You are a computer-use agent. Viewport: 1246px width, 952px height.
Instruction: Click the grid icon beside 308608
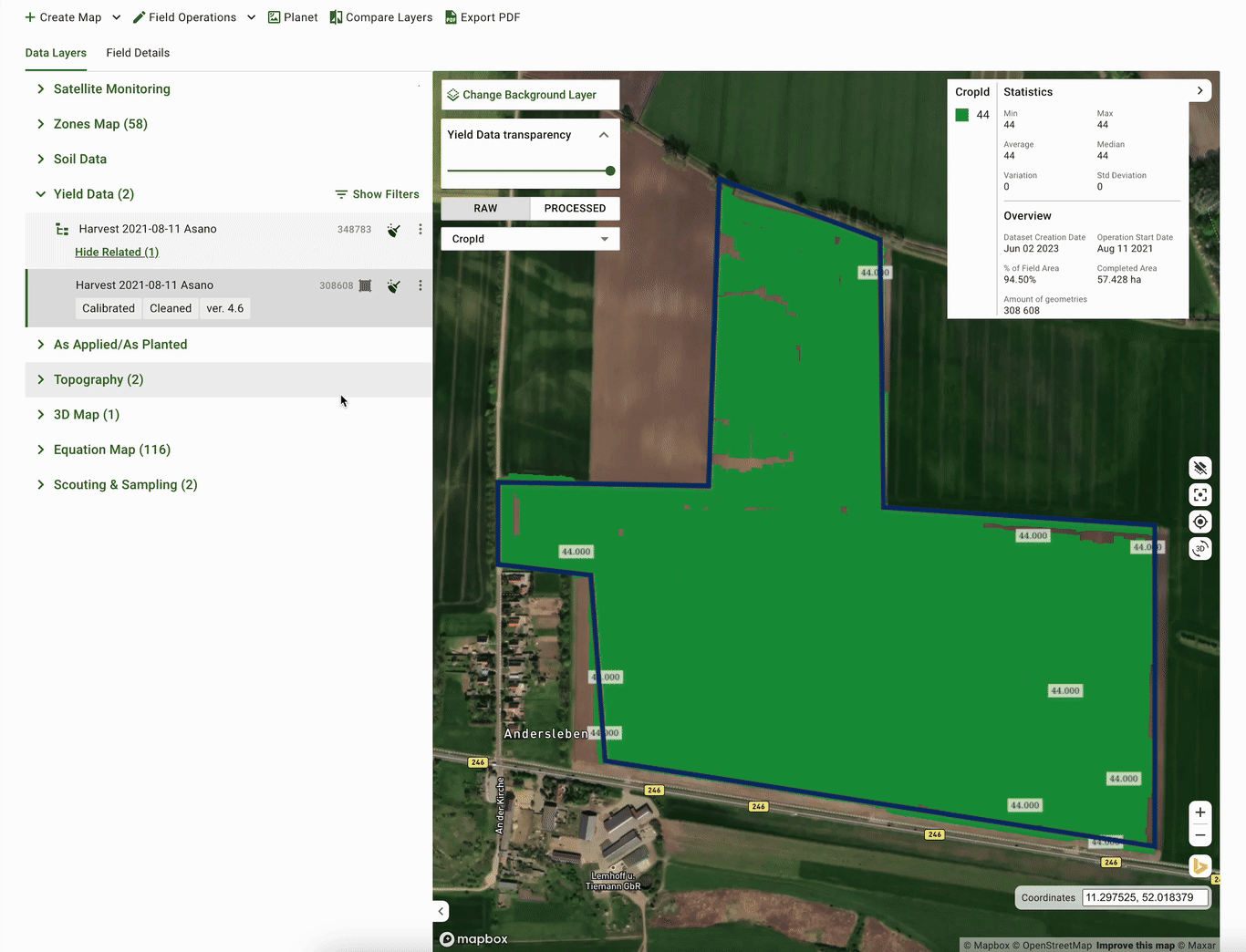365,285
